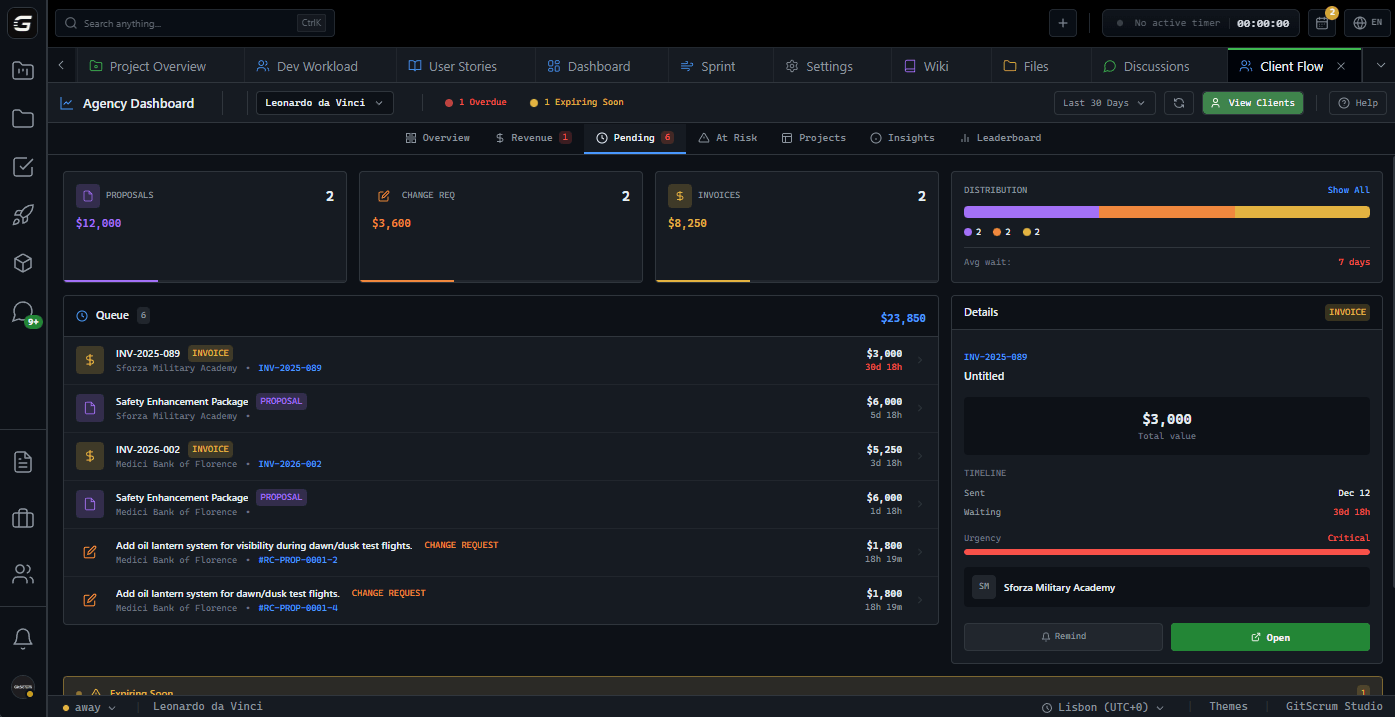Click the View Clients button
This screenshot has height=717, width=1395.
click(x=1252, y=103)
